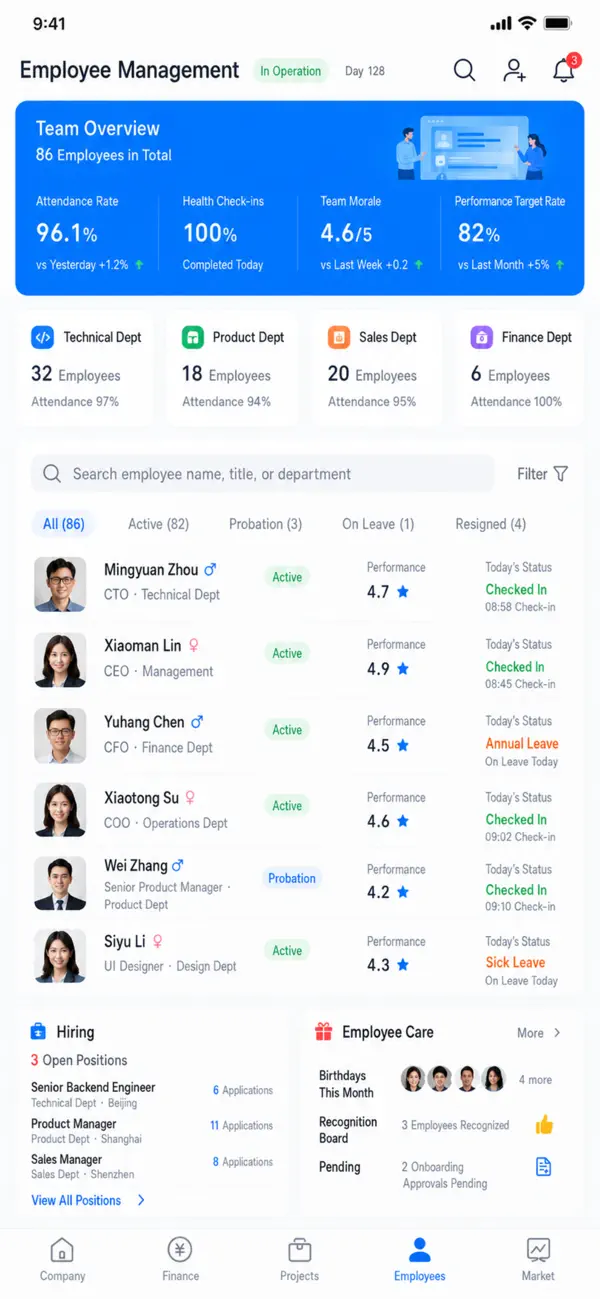Tap performance target rate up arrow
Viewport: 600px width, 1299px height.
pyautogui.click(x=560, y=265)
